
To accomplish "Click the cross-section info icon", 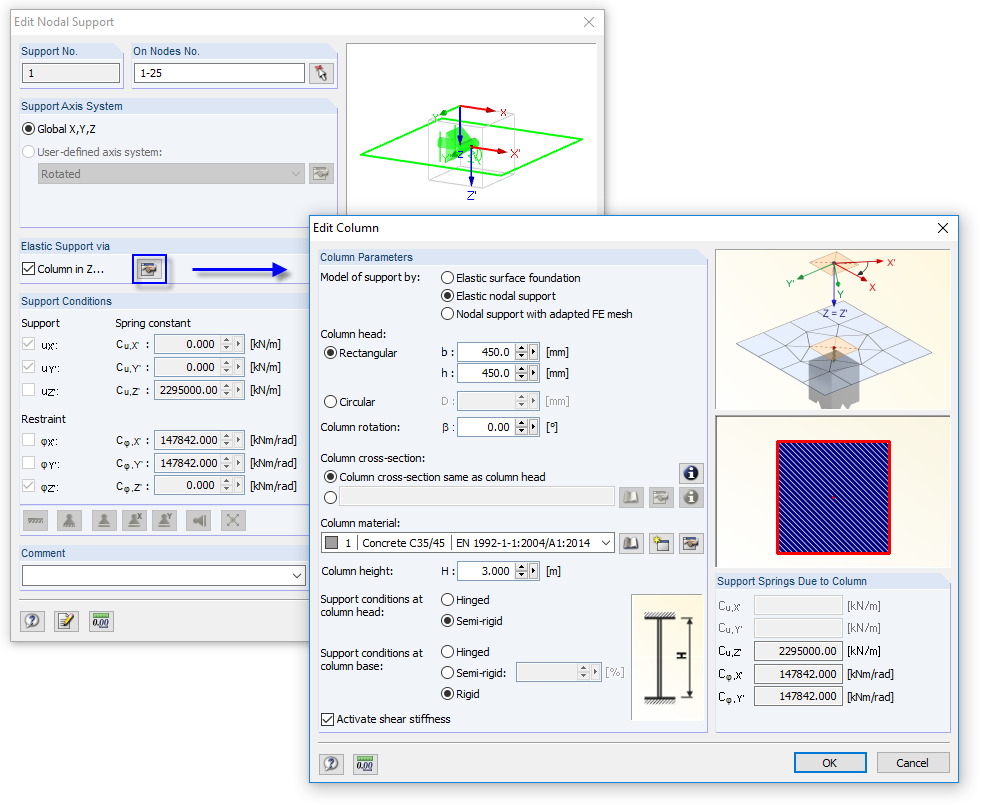I will (x=691, y=473).
